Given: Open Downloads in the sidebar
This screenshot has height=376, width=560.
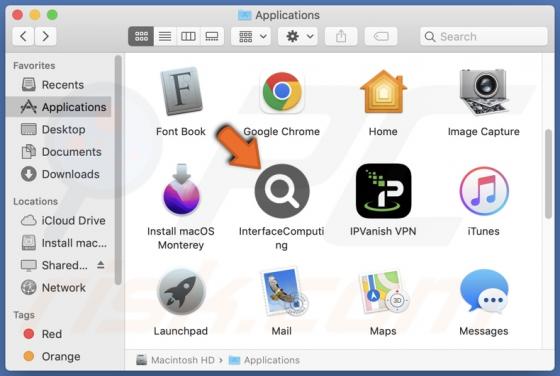Looking at the screenshot, I should [59, 174].
